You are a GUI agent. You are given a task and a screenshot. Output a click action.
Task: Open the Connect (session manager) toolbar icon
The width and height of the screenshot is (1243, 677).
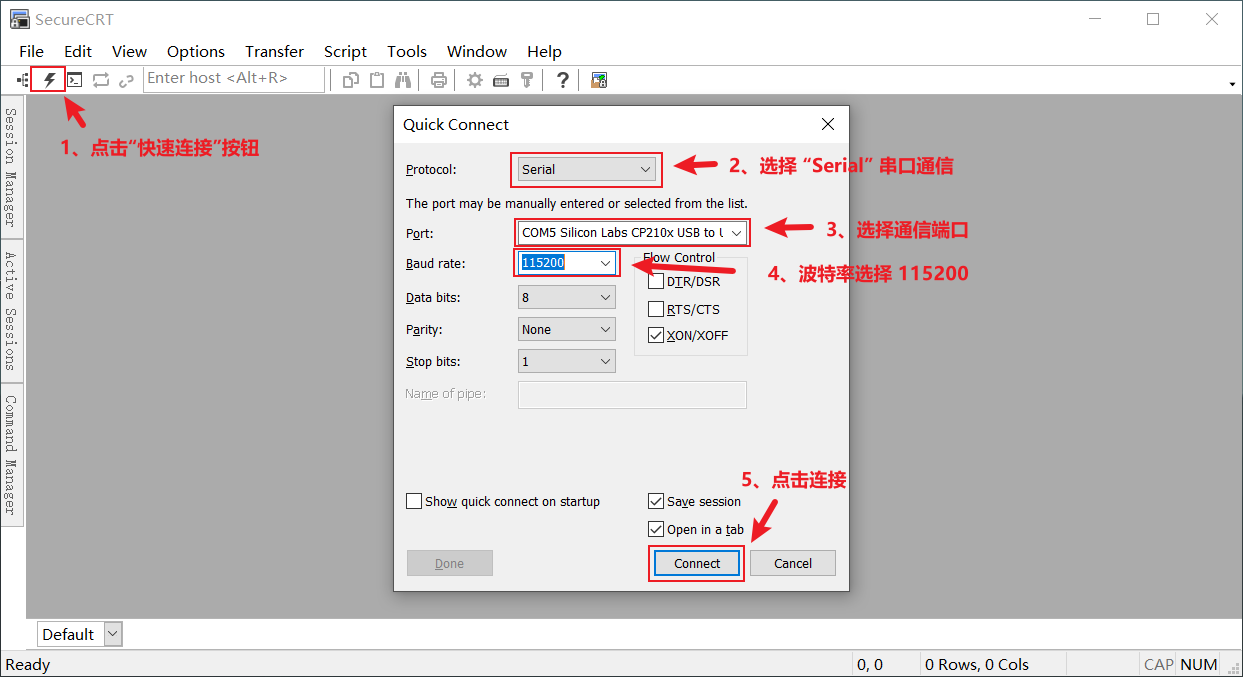point(22,80)
